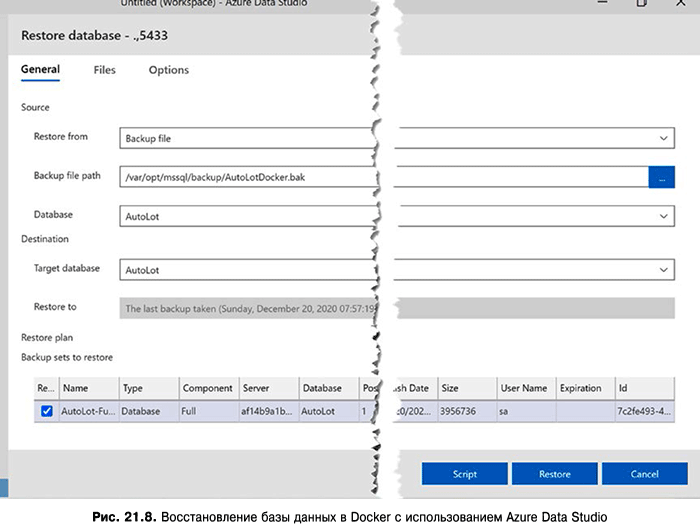The image size is (700, 531).
Task: Click the Type column header
Action: click(x=149, y=388)
